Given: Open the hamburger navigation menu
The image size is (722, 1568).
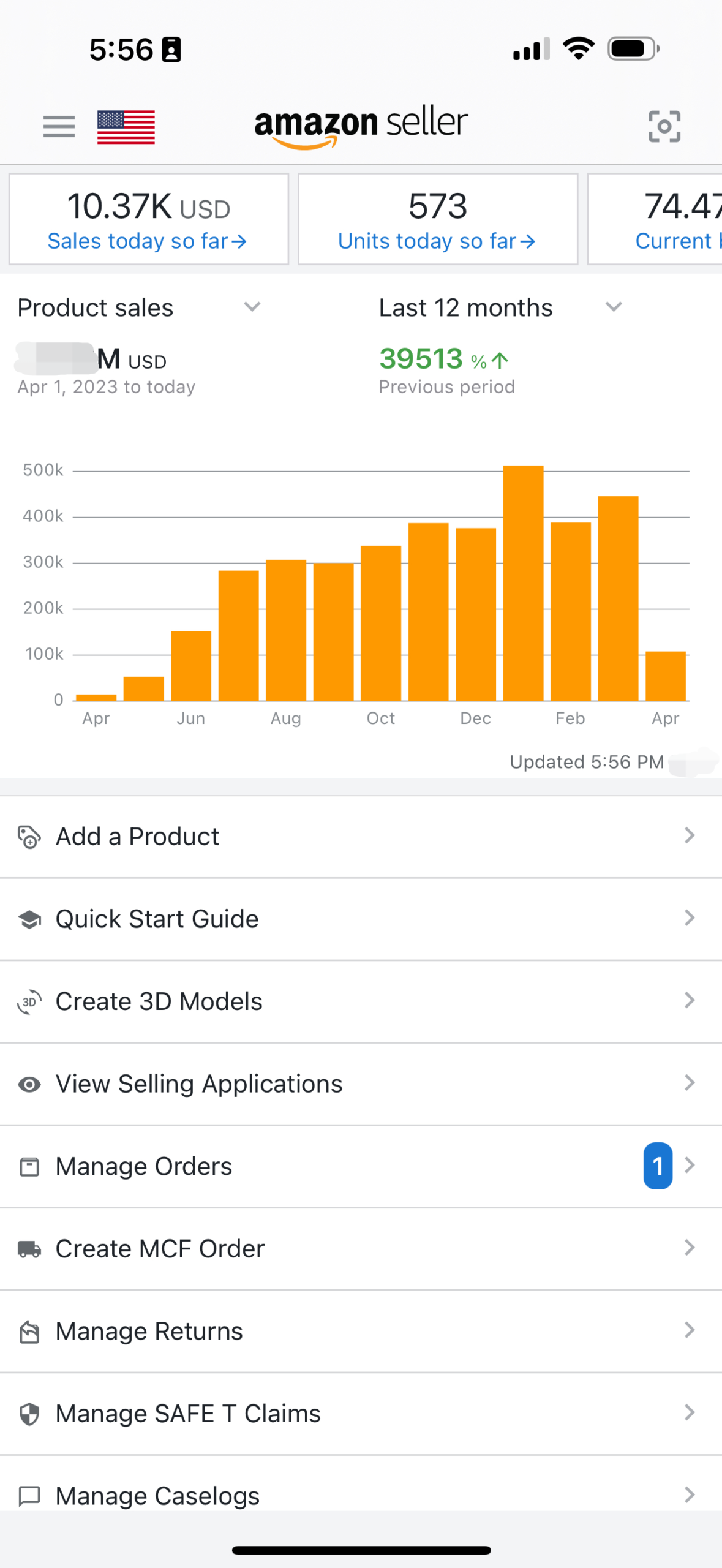Looking at the screenshot, I should pyautogui.click(x=59, y=127).
